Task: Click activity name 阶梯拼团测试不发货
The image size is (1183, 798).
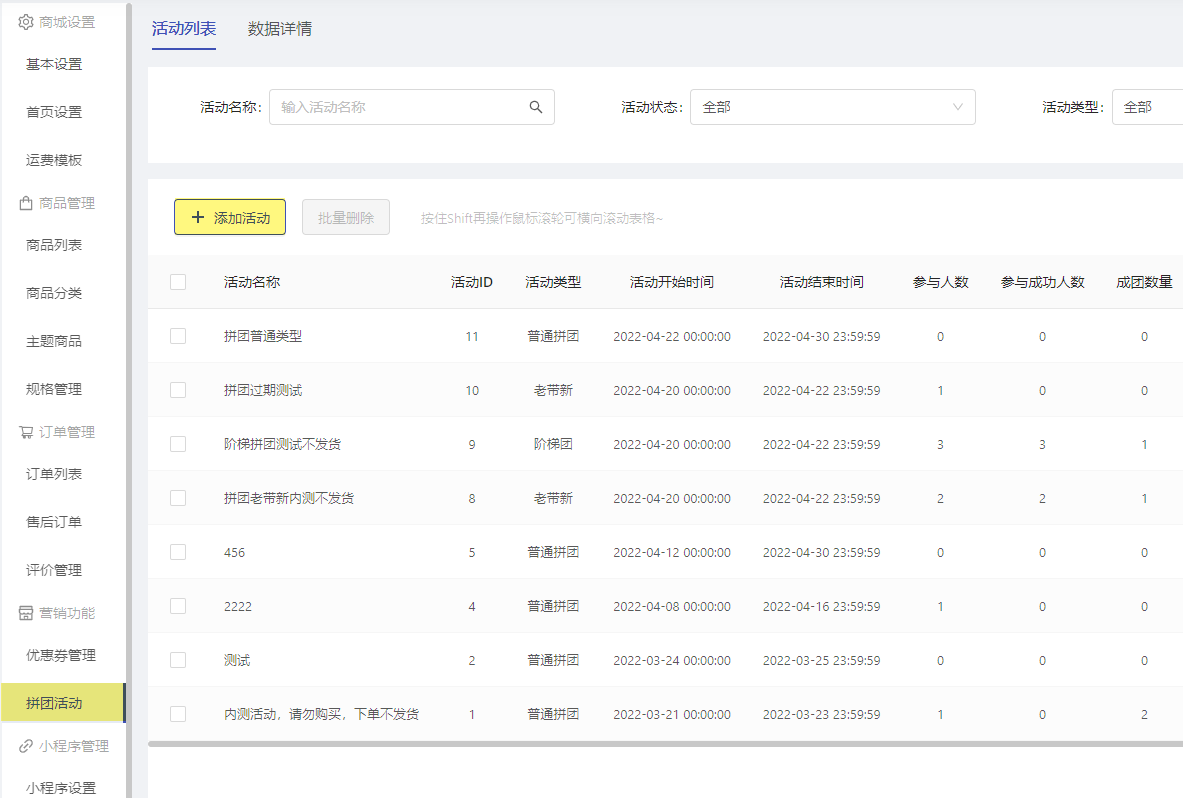Action: pos(282,444)
